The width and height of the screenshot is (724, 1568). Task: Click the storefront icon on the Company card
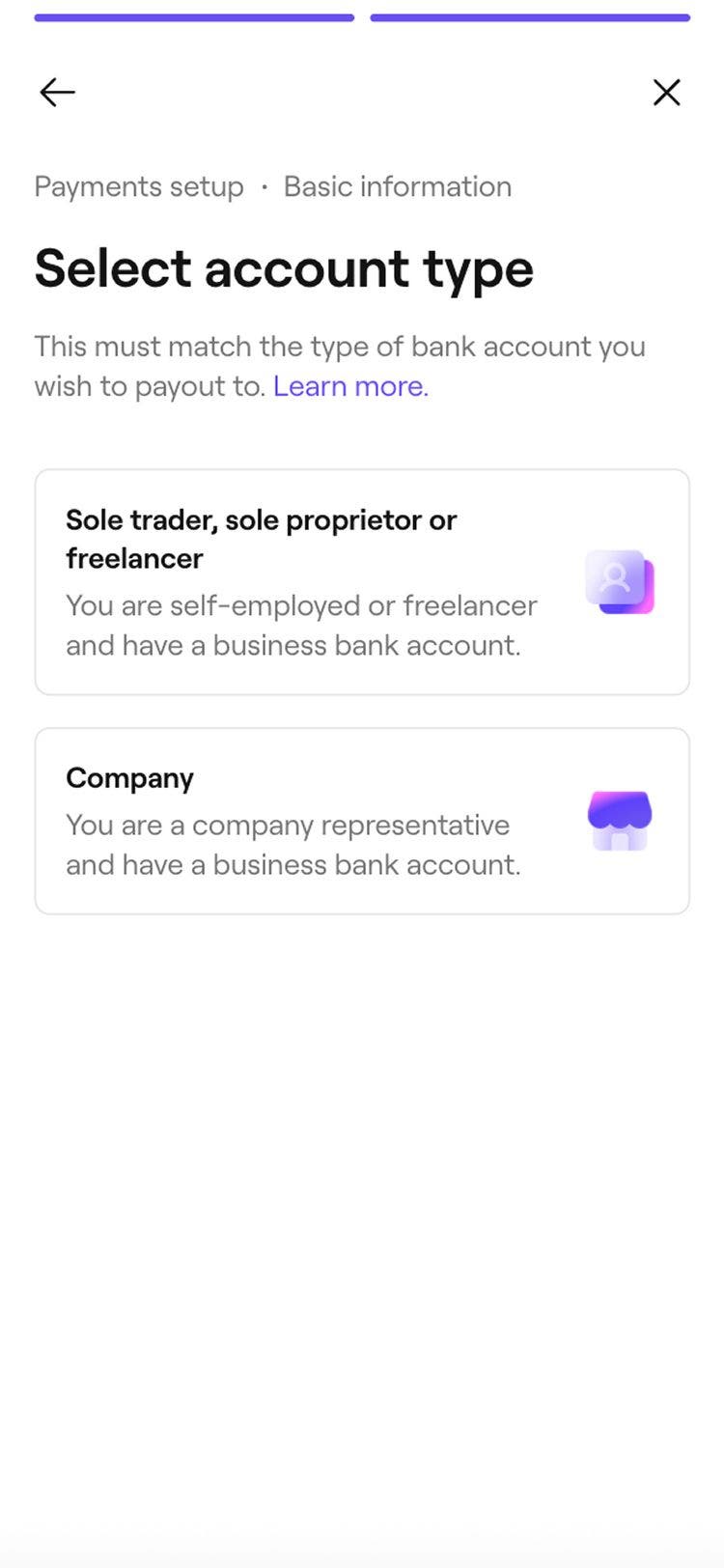(619, 821)
